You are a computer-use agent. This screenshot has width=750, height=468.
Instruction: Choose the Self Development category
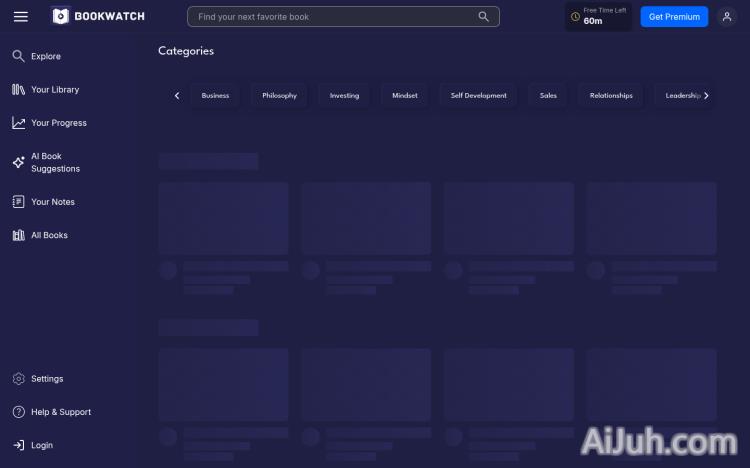(478, 96)
